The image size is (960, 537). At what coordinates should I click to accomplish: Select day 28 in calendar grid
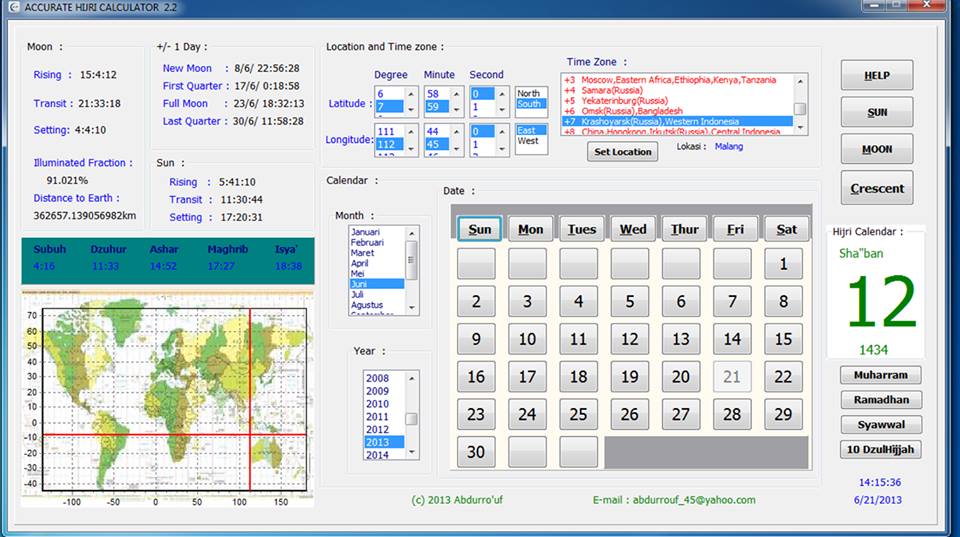[732, 414]
